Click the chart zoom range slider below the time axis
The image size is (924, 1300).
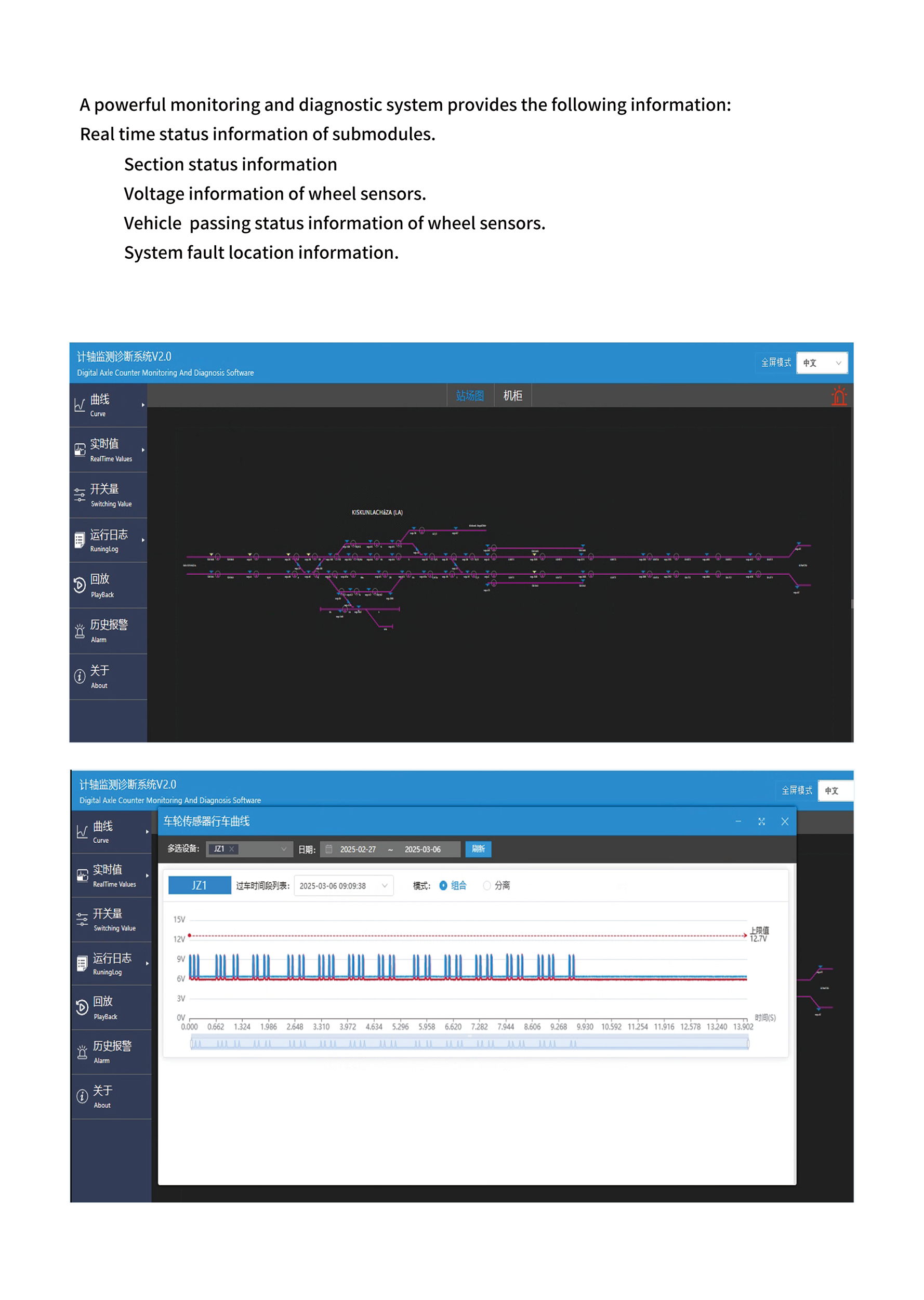pos(469,1043)
